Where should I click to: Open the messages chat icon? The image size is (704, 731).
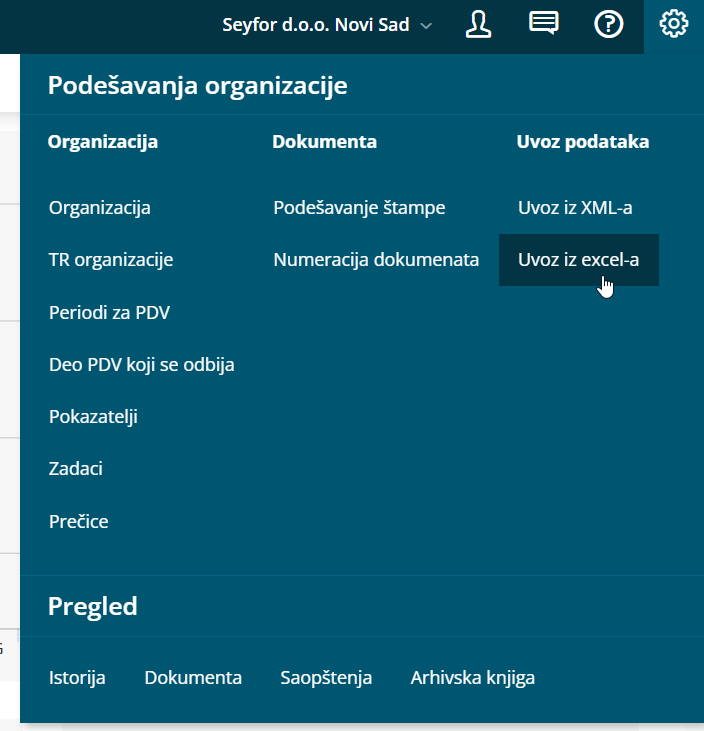[x=544, y=23]
